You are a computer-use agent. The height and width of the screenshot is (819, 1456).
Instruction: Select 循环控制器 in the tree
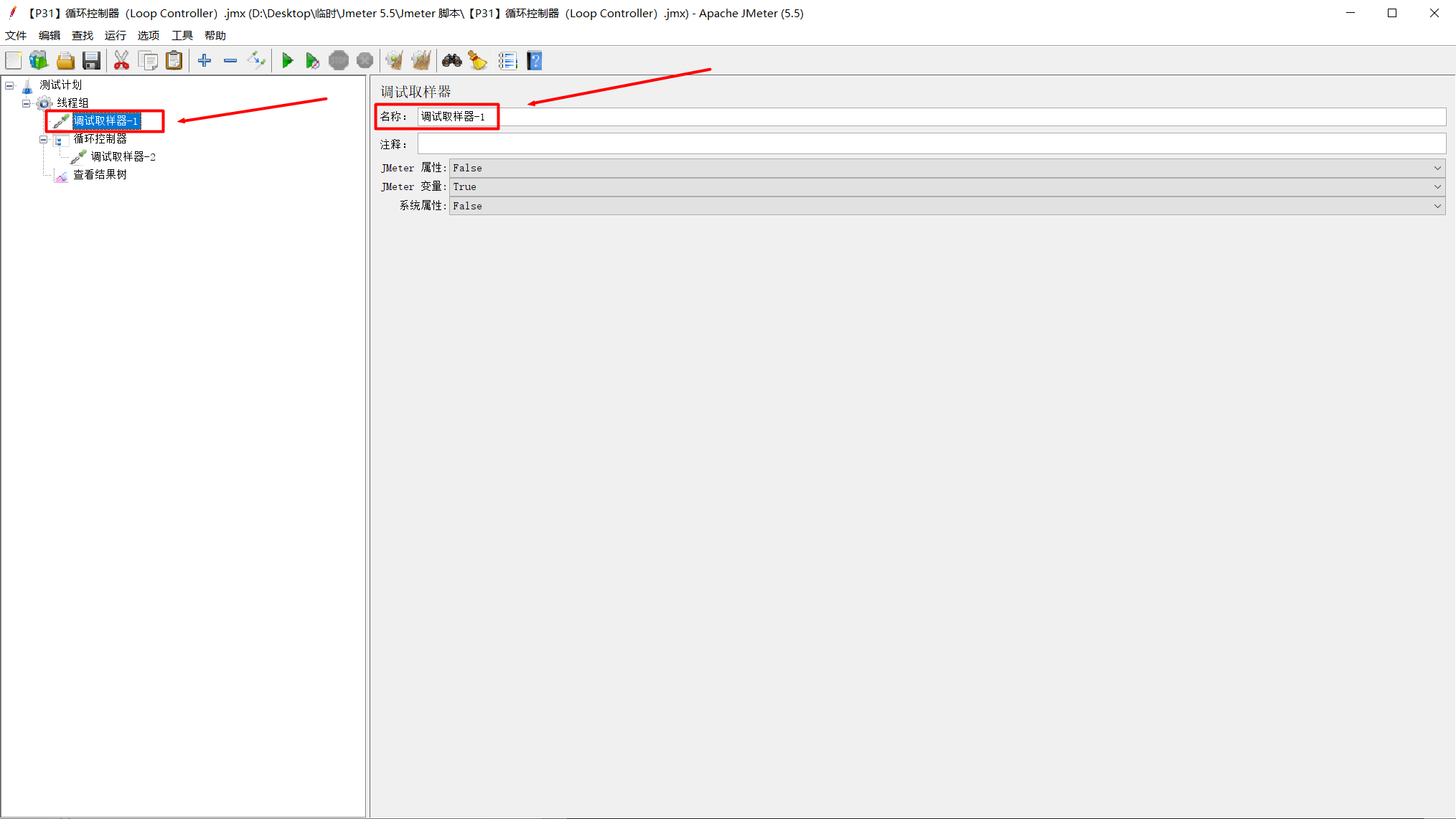(x=100, y=139)
